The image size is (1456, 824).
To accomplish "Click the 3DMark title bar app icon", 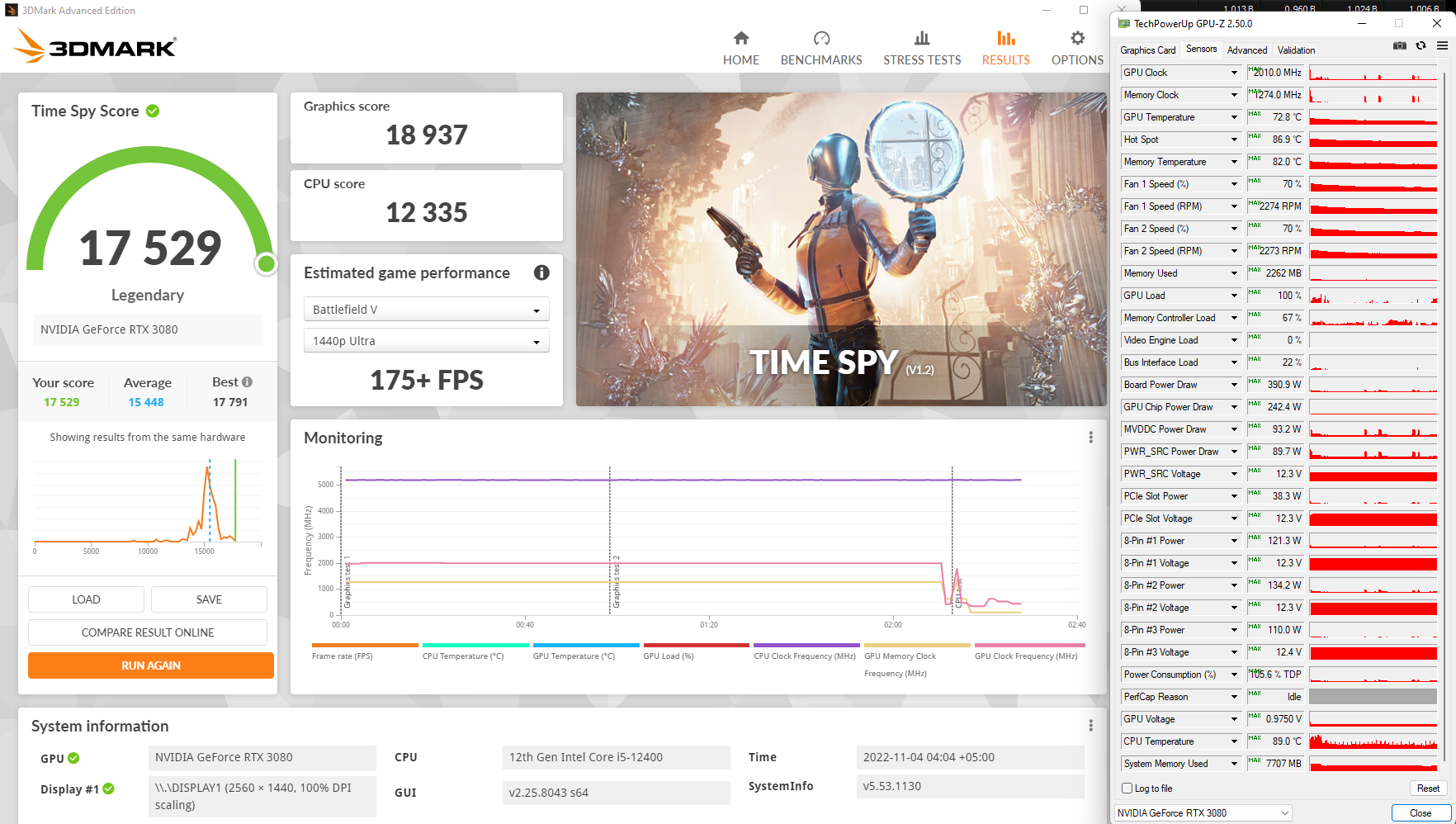I will point(12,11).
